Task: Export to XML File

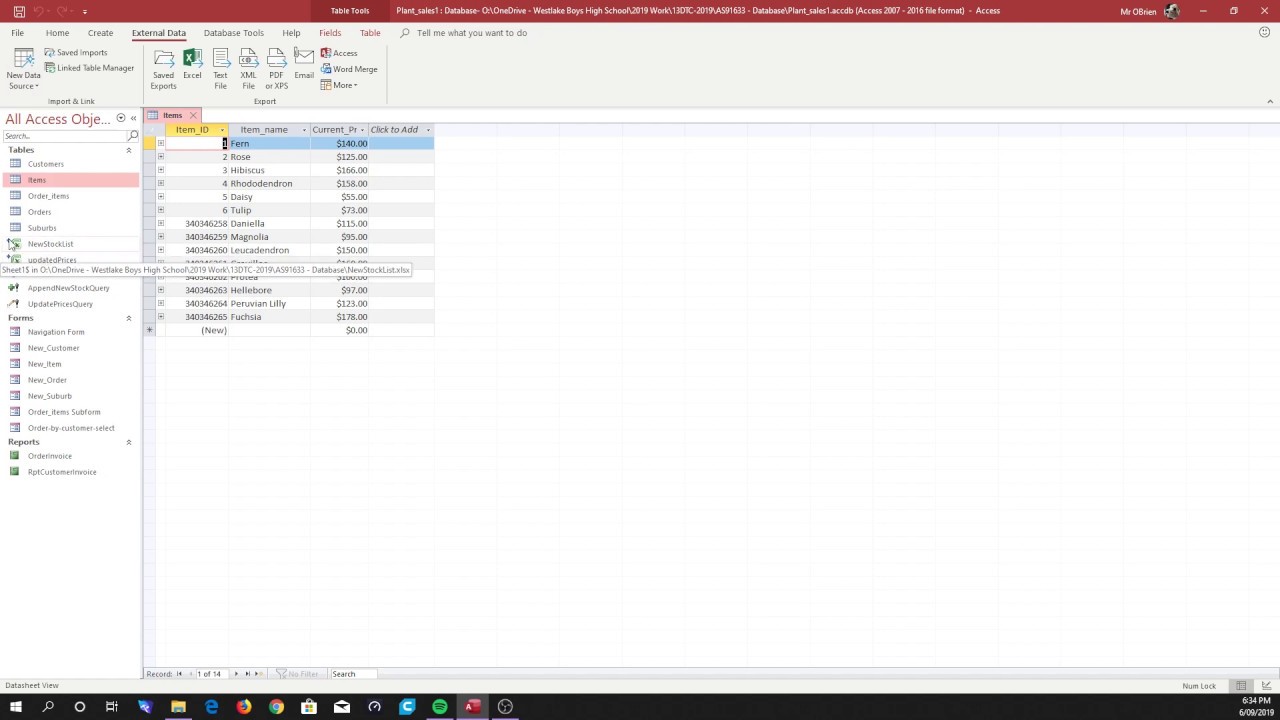Action: point(248,68)
